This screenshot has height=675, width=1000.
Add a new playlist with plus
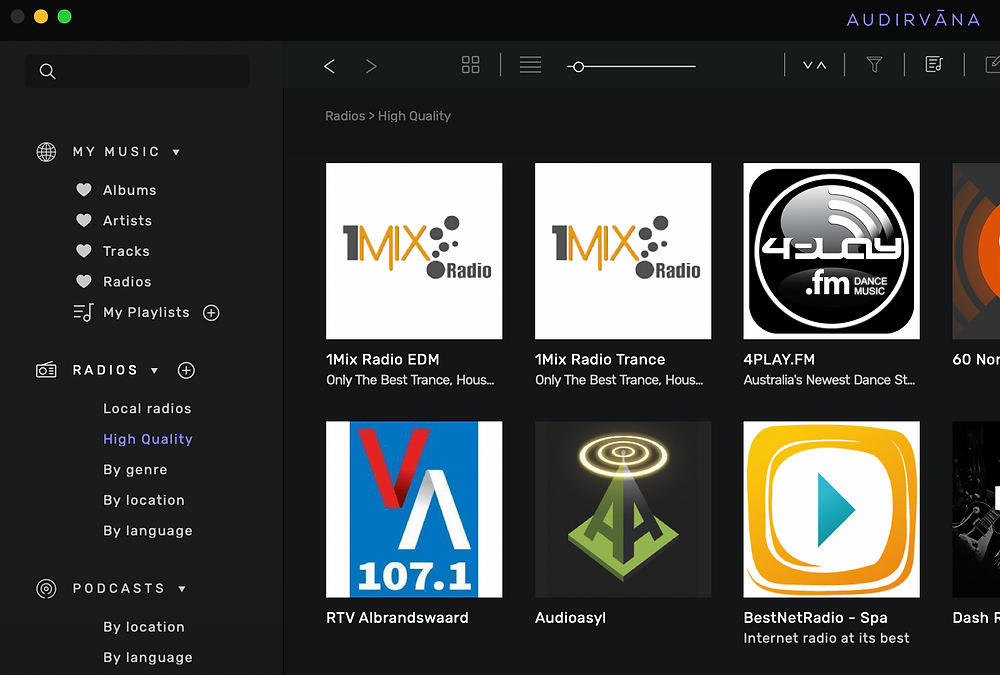click(211, 313)
